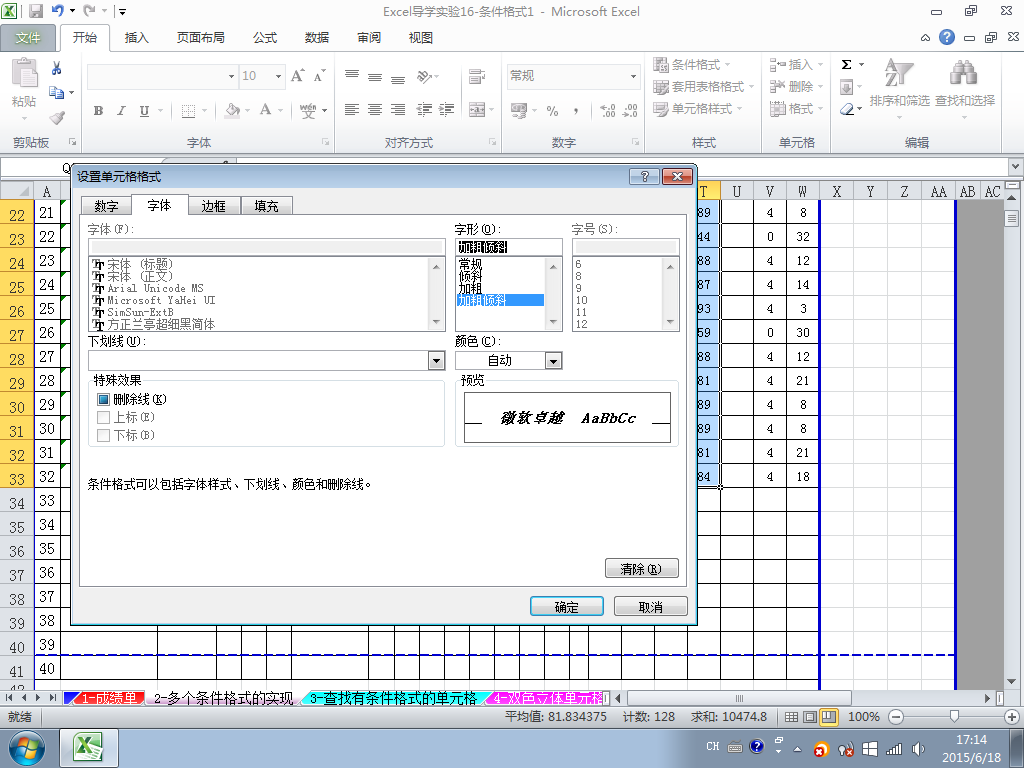The image size is (1024, 768).
Task: Click the AutoSum sigma icon
Action: [846, 65]
